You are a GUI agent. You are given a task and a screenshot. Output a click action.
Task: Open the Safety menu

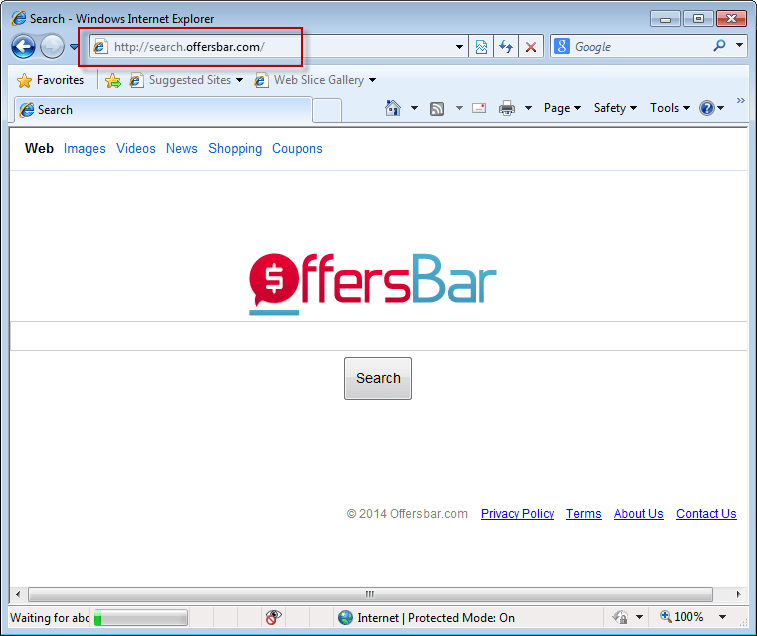[x=615, y=108]
